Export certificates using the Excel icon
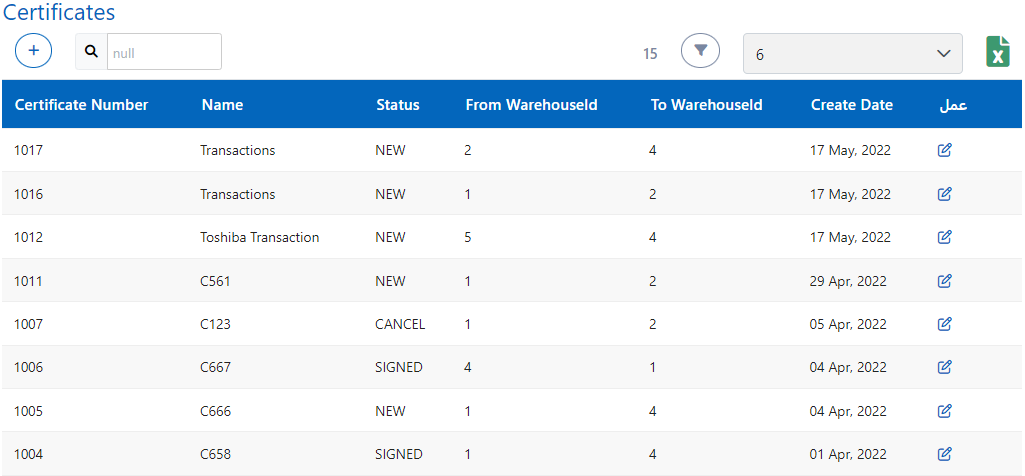 coord(997,52)
